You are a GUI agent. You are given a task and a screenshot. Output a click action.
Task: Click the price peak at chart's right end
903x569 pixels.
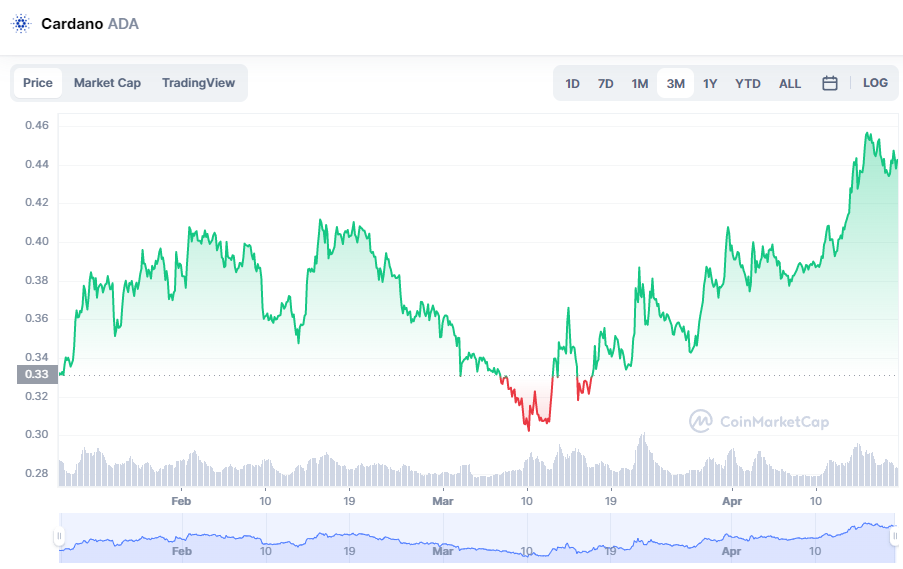click(x=867, y=134)
